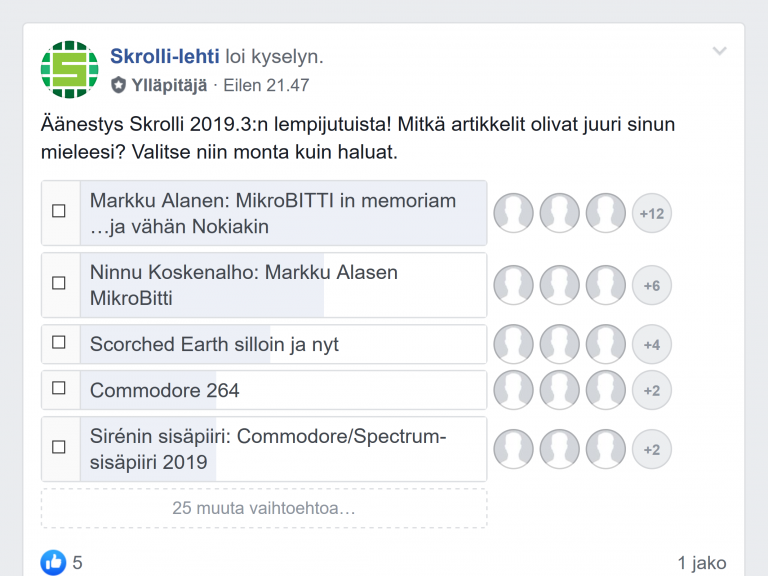Screen dimensions: 768x576
Task: Open the post options chevron menu
Action: [x=719, y=52]
